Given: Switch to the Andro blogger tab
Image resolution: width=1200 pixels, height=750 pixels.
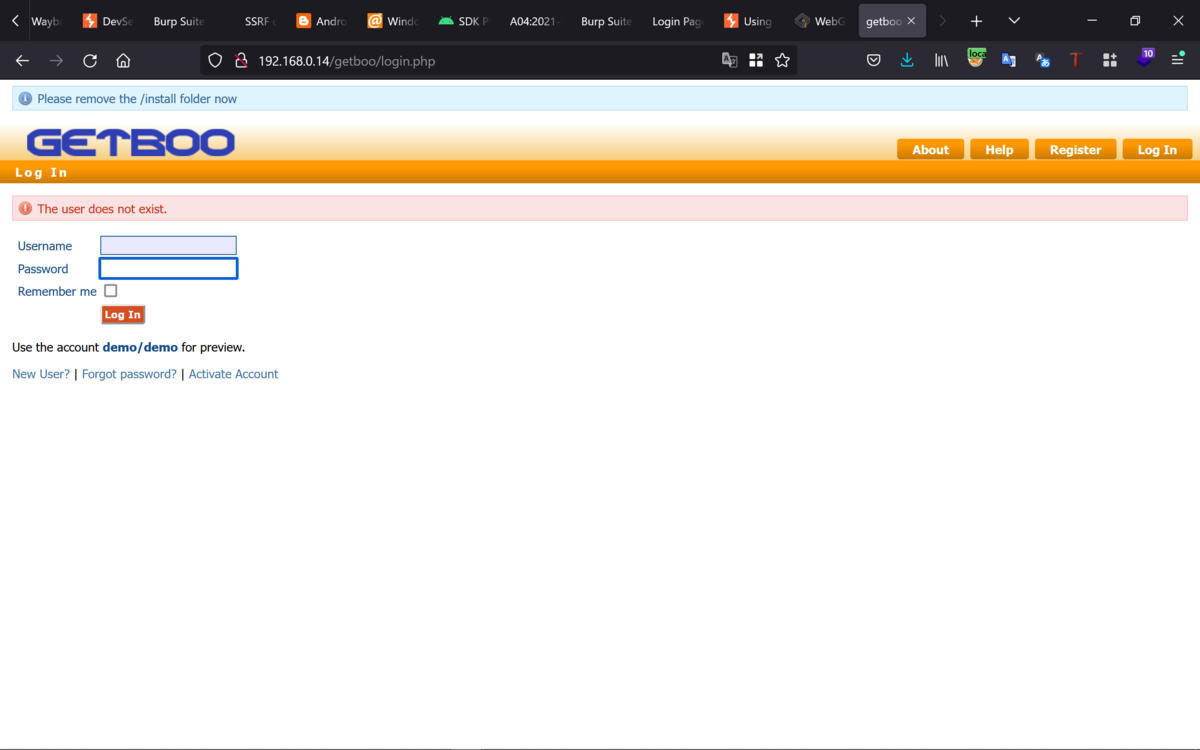Looking at the screenshot, I should click(x=322, y=21).
